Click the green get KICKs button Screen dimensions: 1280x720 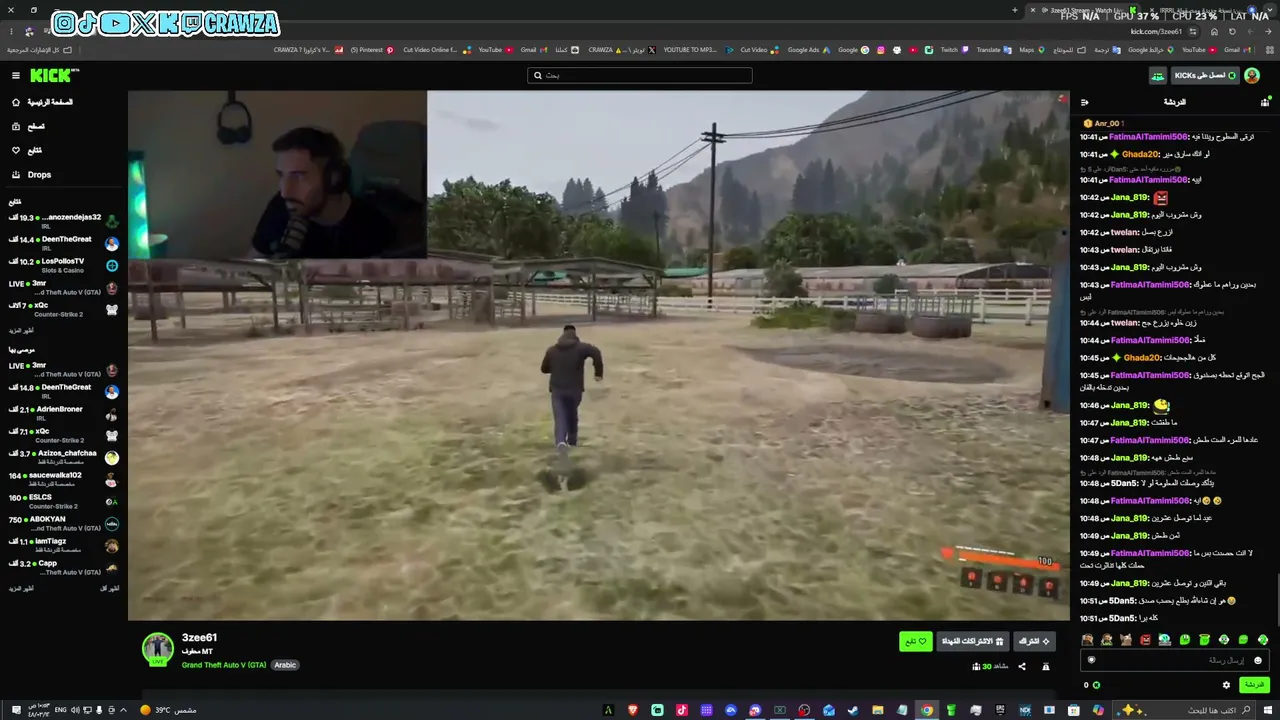tap(1207, 76)
